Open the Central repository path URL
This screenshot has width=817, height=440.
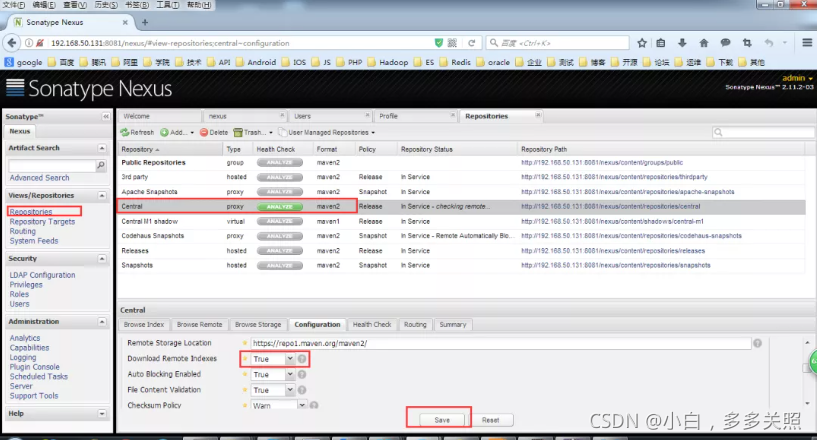tap(611, 206)
